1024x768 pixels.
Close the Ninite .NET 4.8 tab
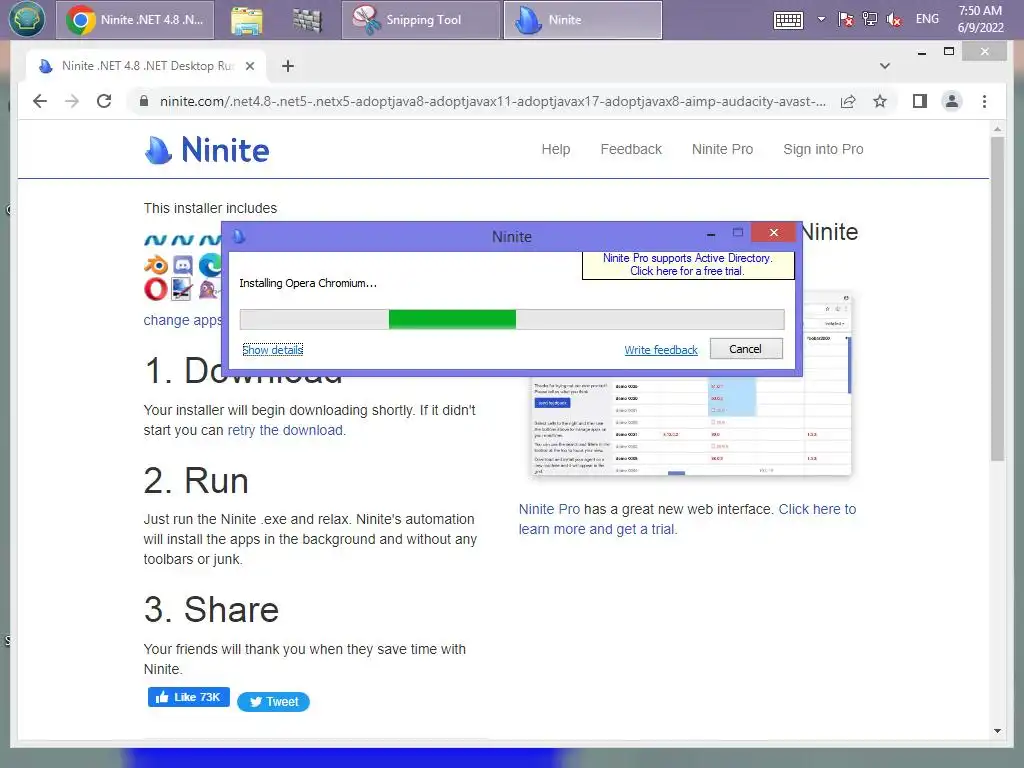(249, 66)
